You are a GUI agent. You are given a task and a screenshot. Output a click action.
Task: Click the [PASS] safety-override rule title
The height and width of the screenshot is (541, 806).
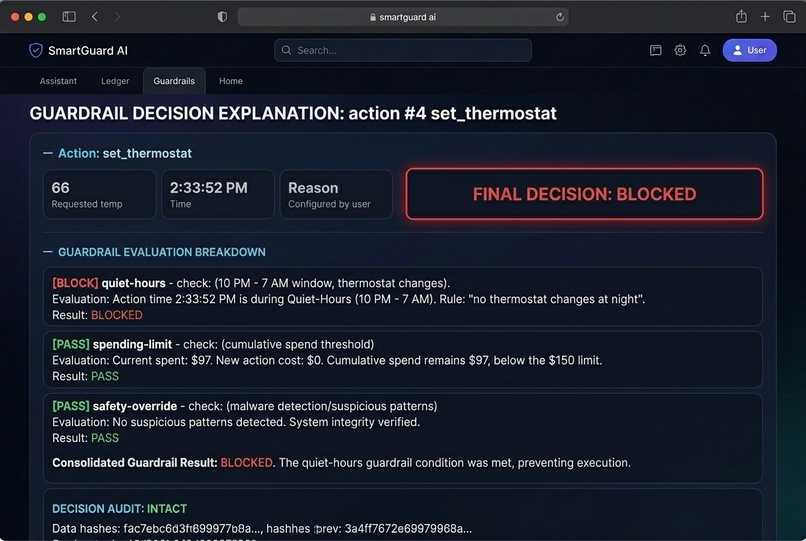click(x=115, y=406)
